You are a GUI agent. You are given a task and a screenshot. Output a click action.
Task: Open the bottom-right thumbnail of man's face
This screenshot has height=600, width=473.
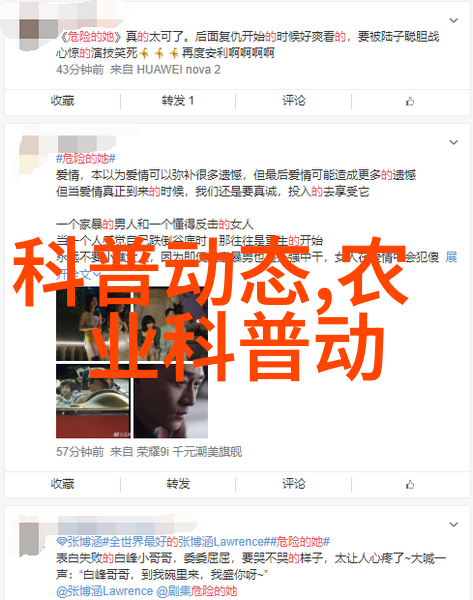(x=171, y=401)
